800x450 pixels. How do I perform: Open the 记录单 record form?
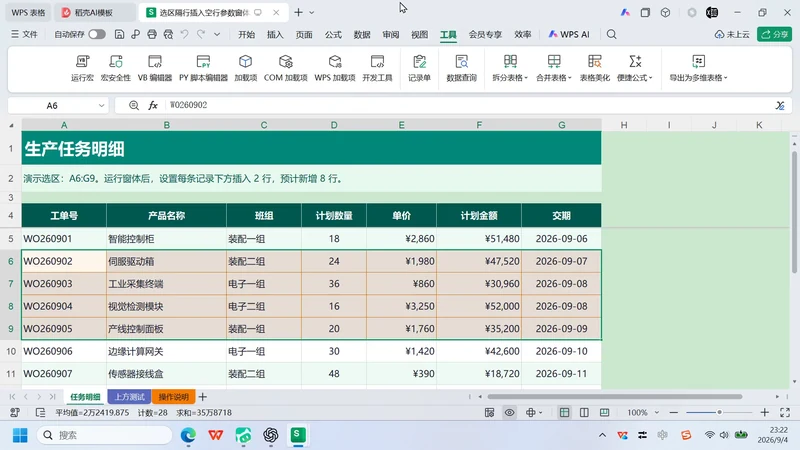[x=419, y=68]
